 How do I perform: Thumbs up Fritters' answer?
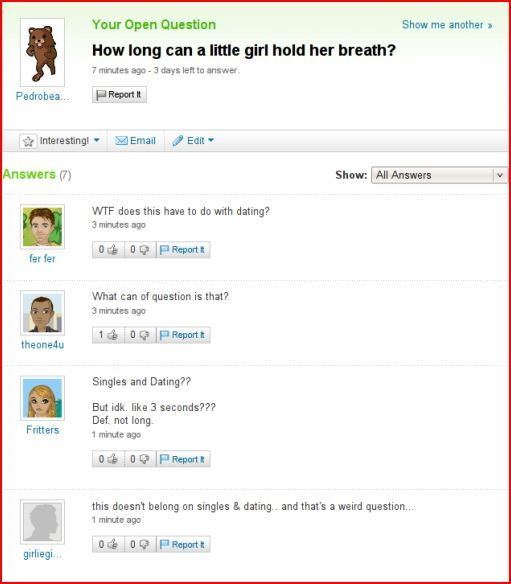click(108, 459)
